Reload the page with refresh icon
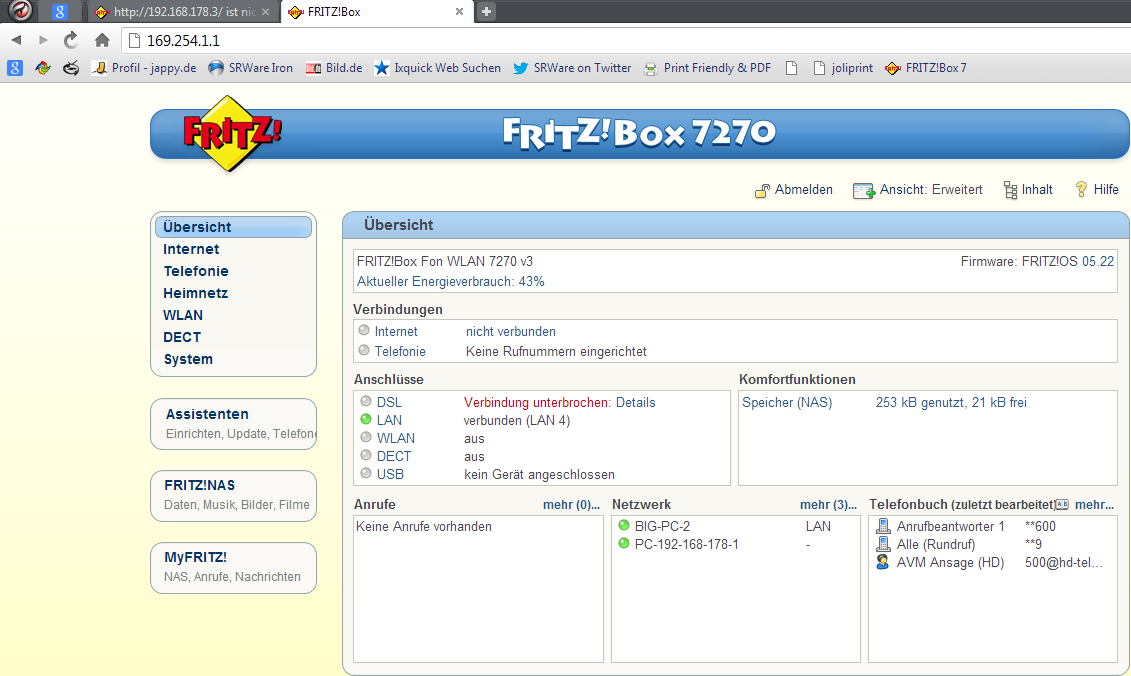Image resolution: width=1131 pixels, height=676 pixels. pos(71,40)
